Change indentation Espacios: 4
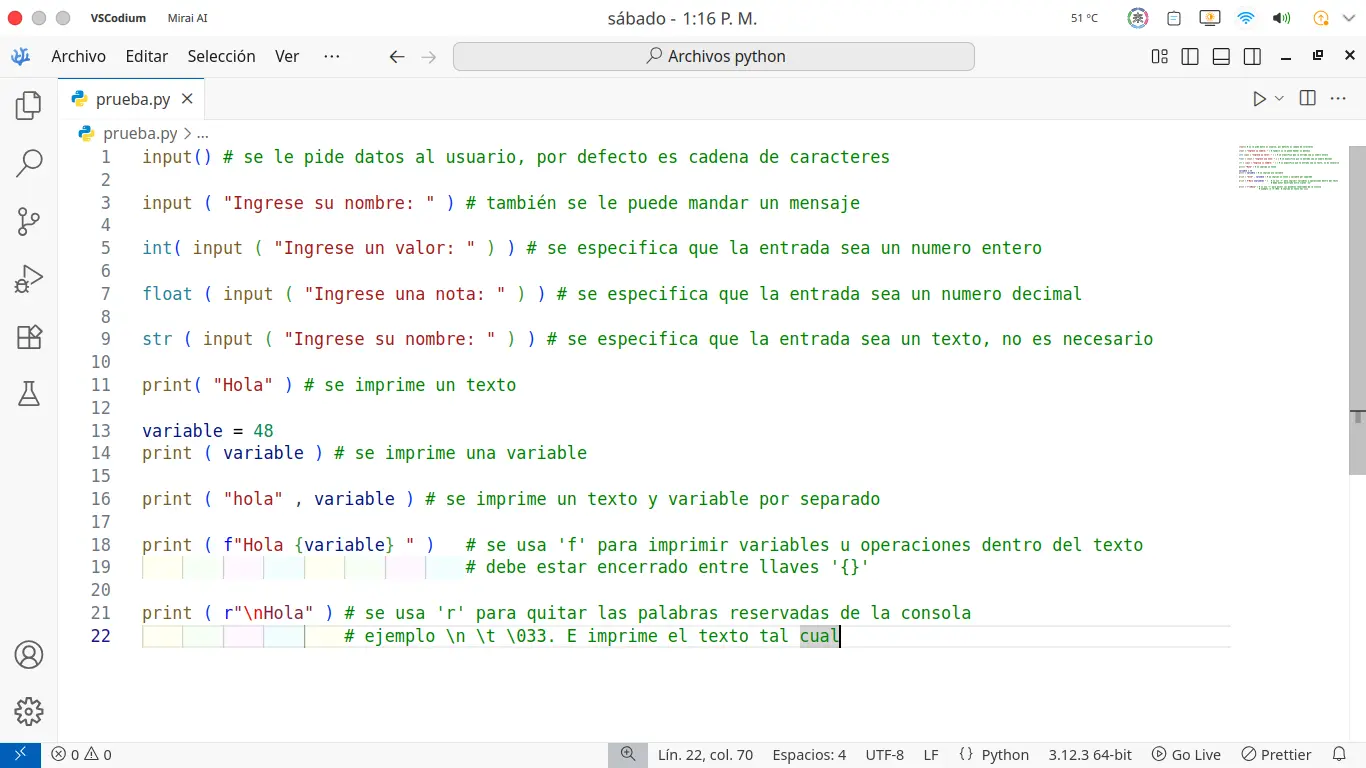The image size is (1366, 768). pyautogui.click(x=809, y=755)
